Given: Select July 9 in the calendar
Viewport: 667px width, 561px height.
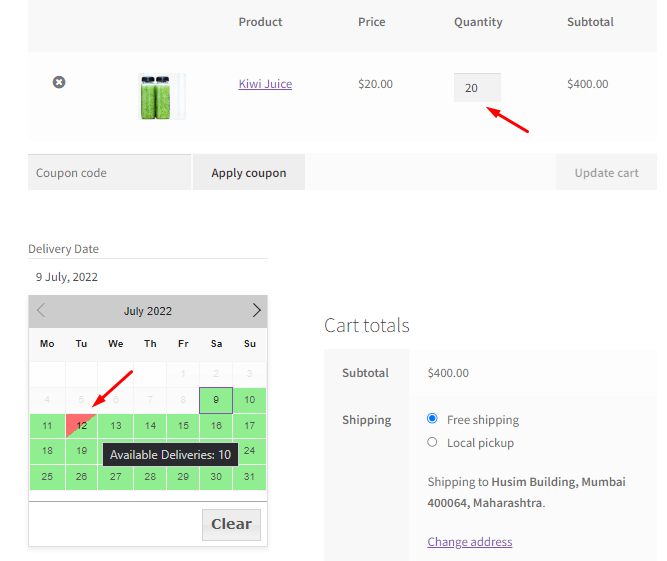Looking at the screenshot, I should (x=216, y=400).
